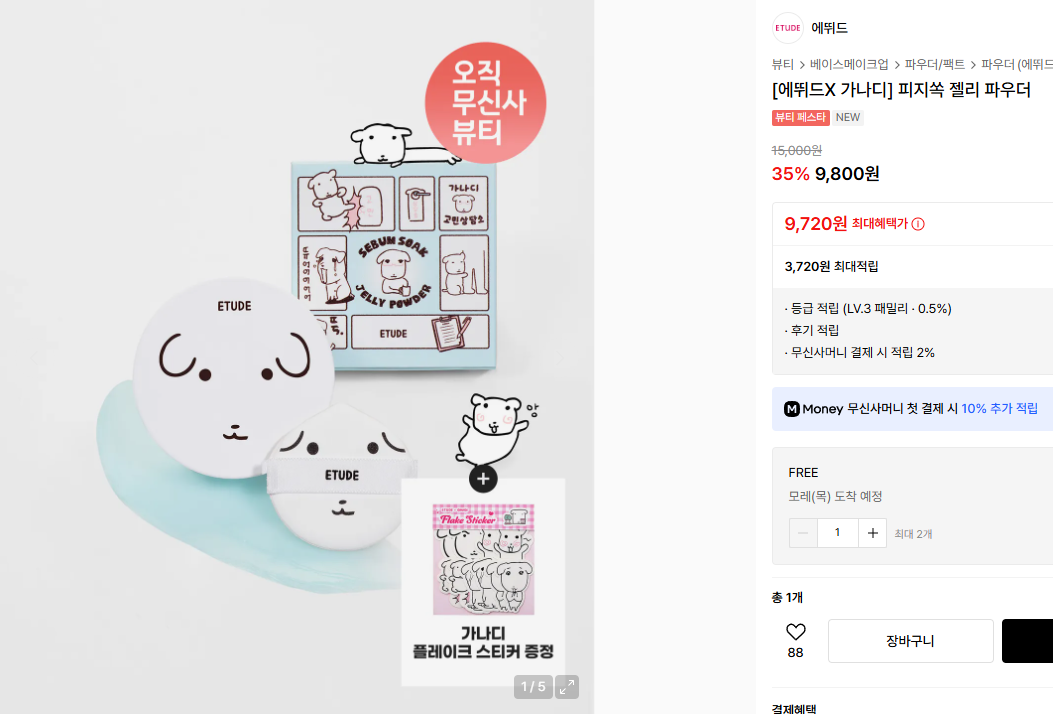Click the black purchase button
1053x714 pixels.
[1027, 641]
